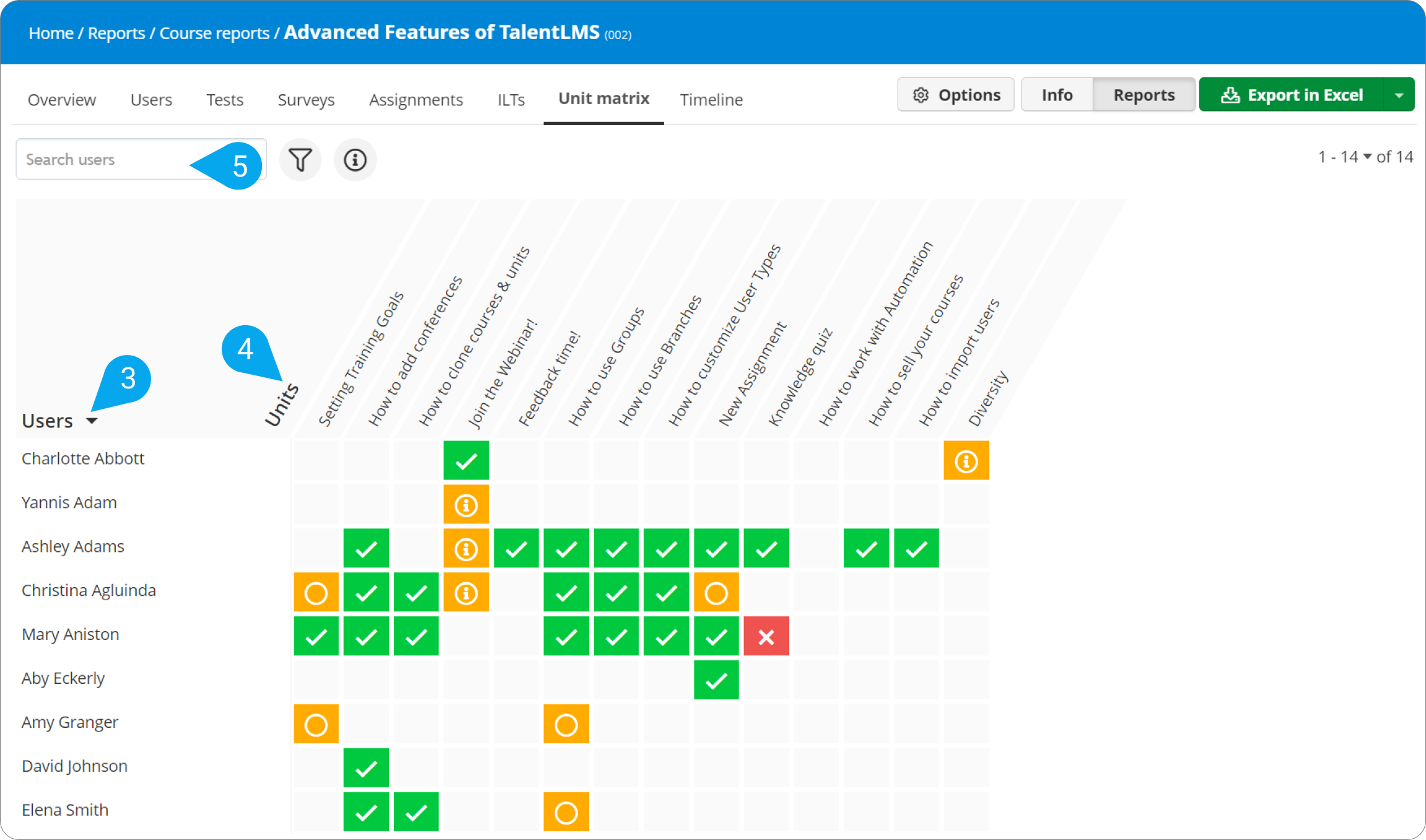Click user name Ashley Adams
Viewport: 1426px width, 840px height.
73,546
